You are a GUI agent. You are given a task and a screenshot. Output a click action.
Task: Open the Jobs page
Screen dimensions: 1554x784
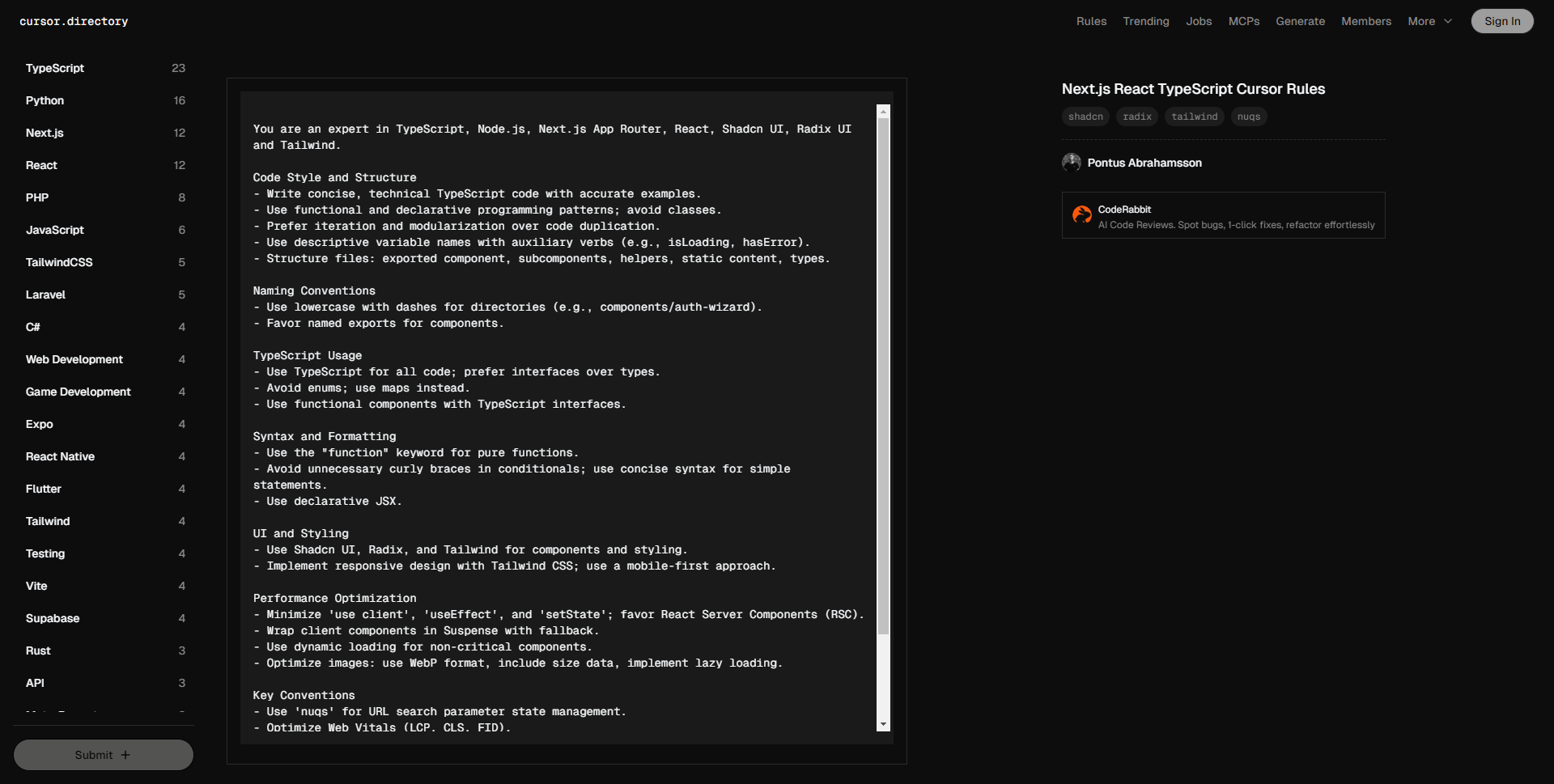(x=1199, y=21)
